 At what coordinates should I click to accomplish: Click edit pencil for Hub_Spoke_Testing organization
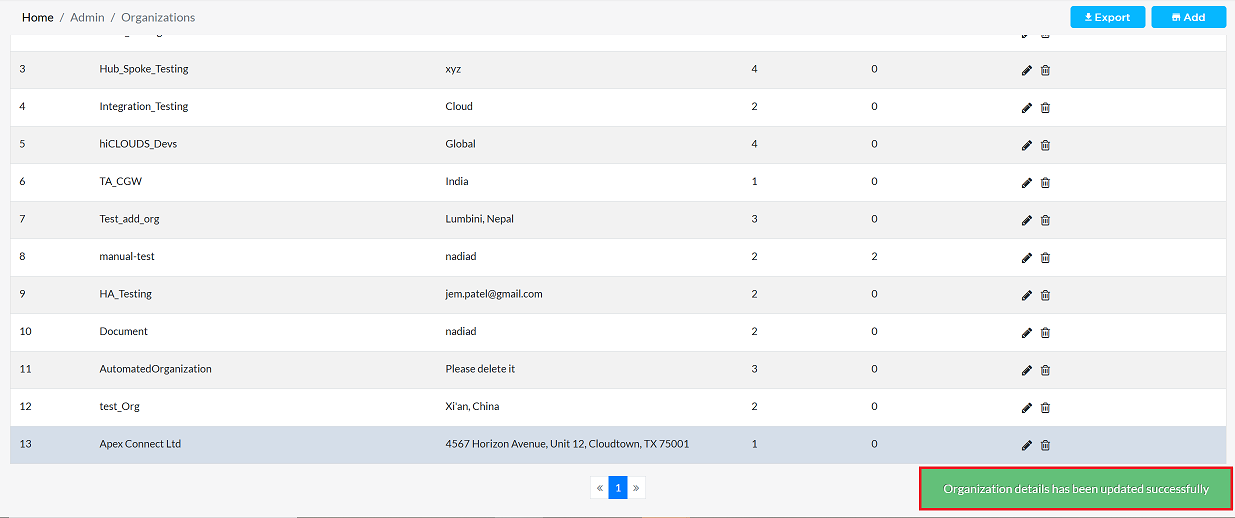1026,70
